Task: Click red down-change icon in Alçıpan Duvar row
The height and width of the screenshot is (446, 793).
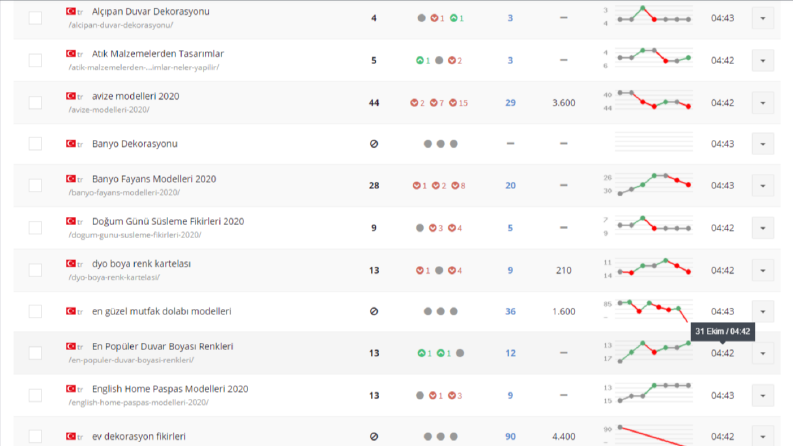Action: click(434, 18)
